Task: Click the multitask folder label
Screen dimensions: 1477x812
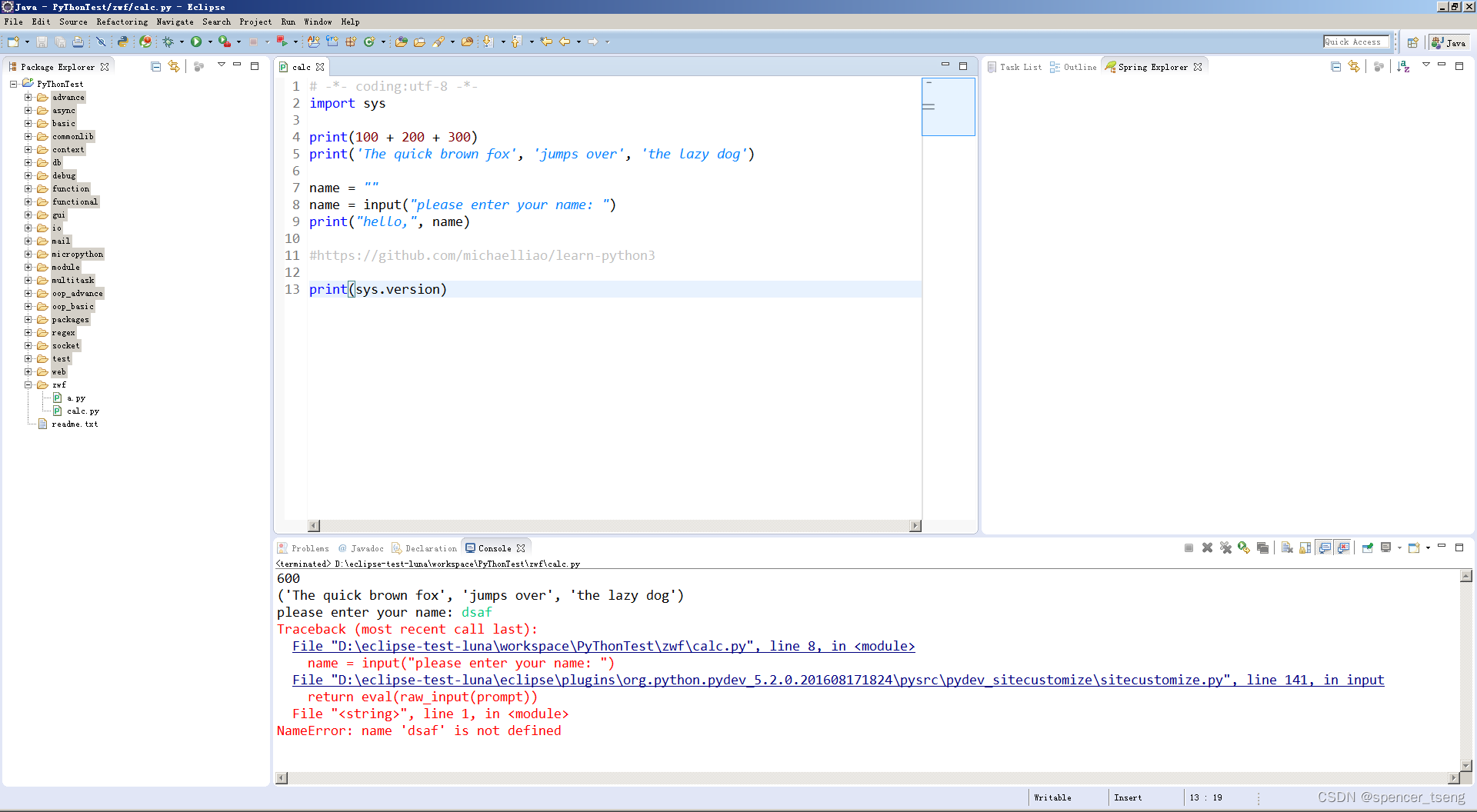Action: 73,281
